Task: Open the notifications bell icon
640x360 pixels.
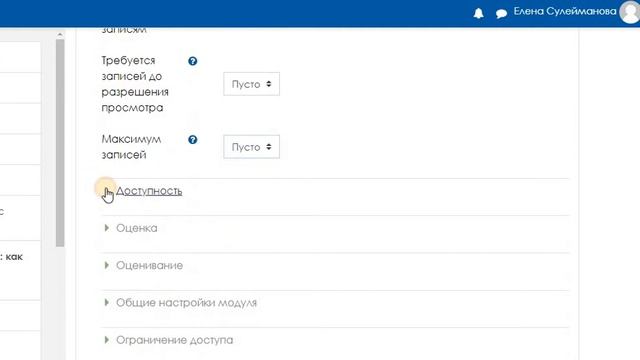Action: pyautogui.click(x=478, y=13)
